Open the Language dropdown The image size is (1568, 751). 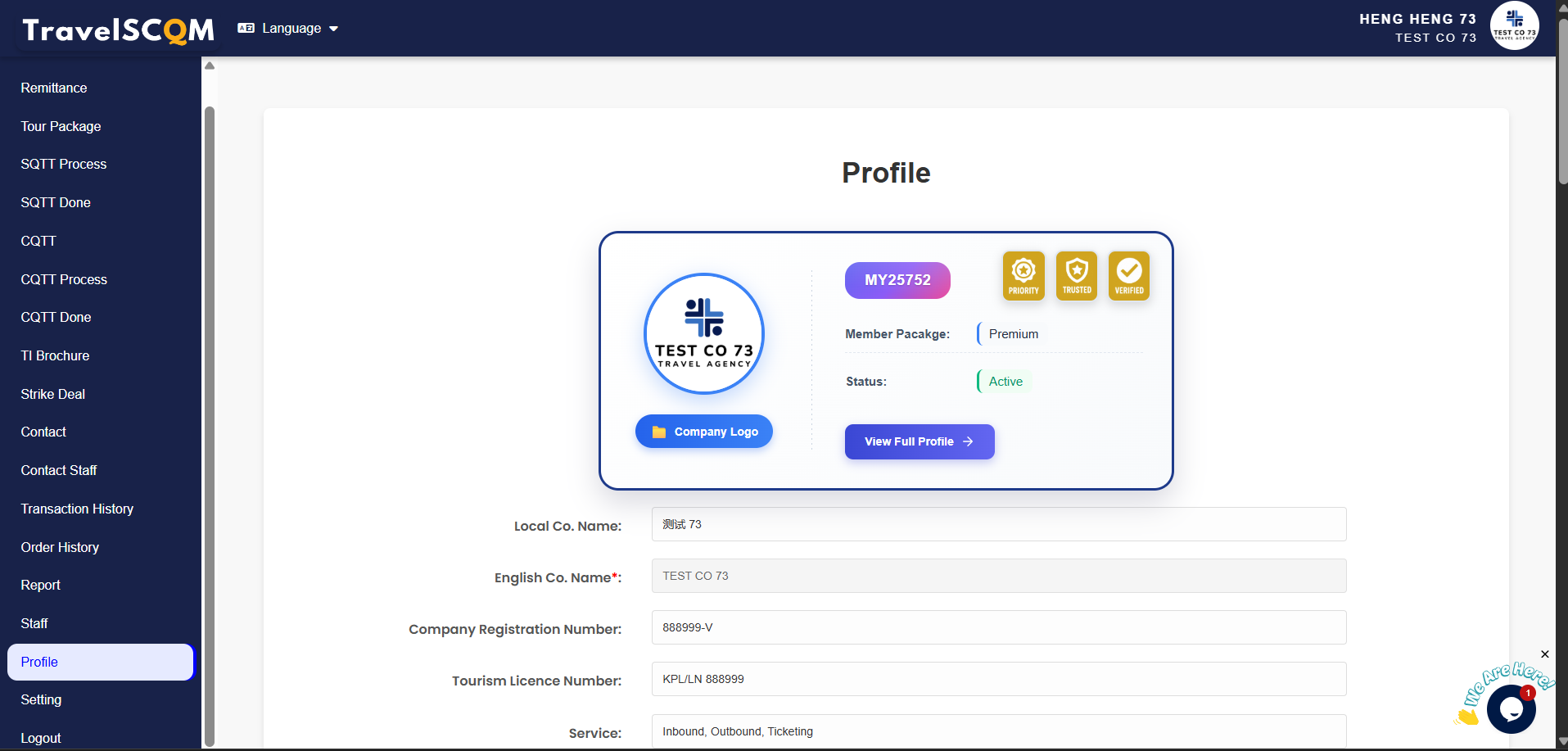(x=288, y=29)
